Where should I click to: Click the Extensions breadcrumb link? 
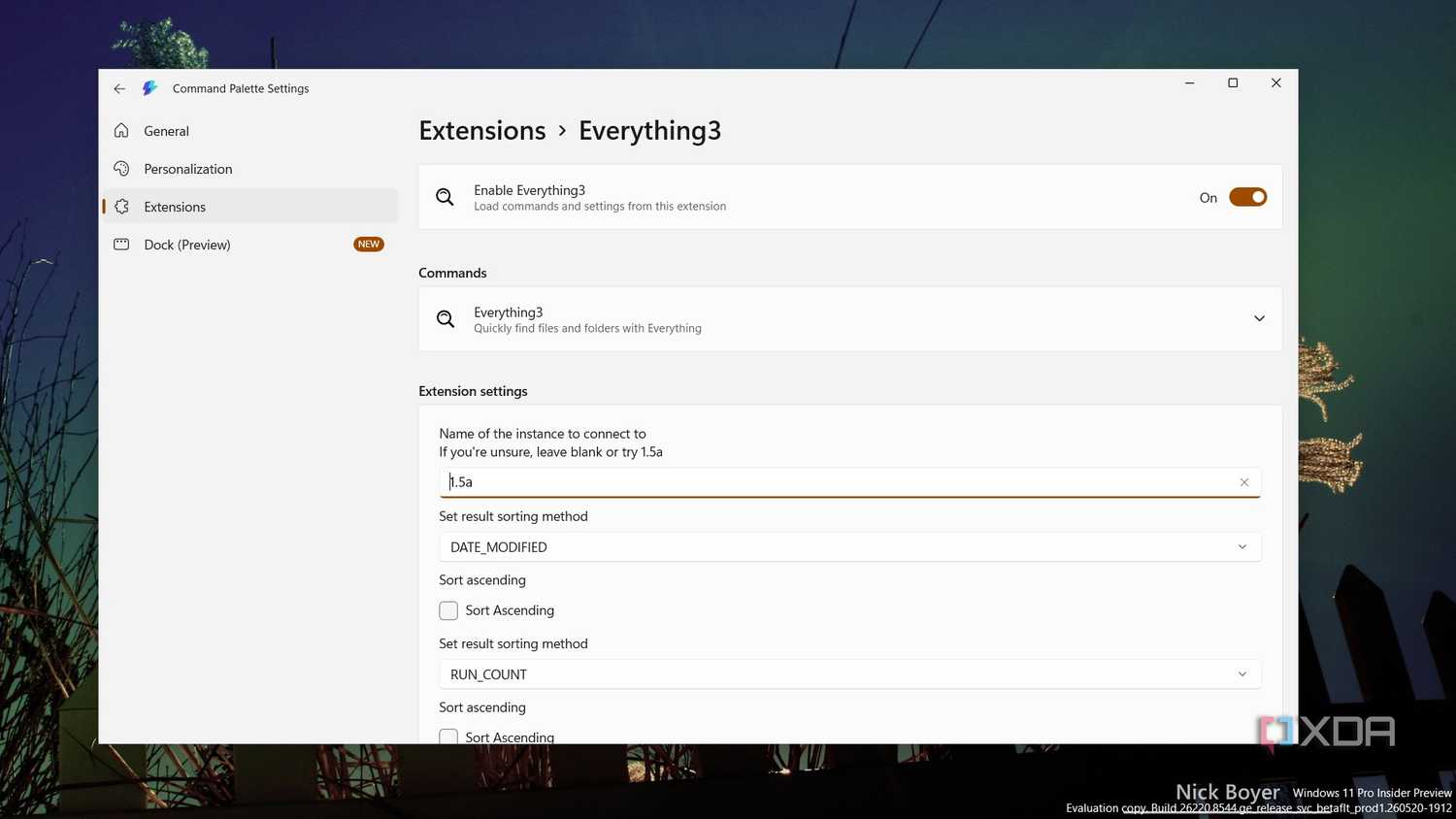tap(482, 130)
